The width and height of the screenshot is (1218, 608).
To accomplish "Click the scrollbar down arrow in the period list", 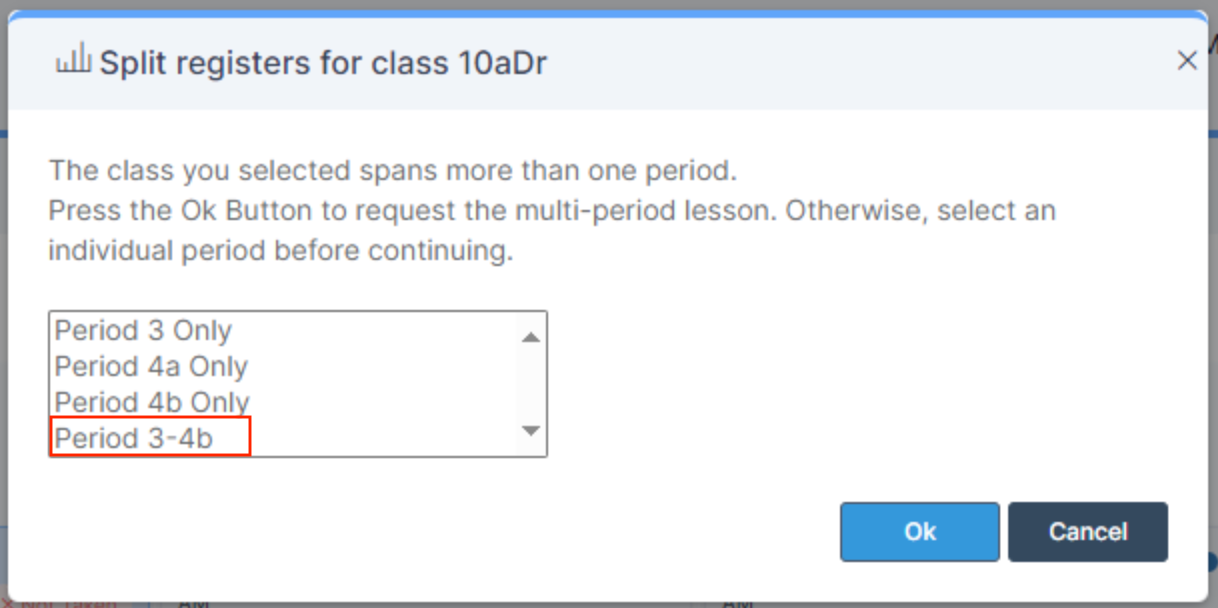I will 528,433.
